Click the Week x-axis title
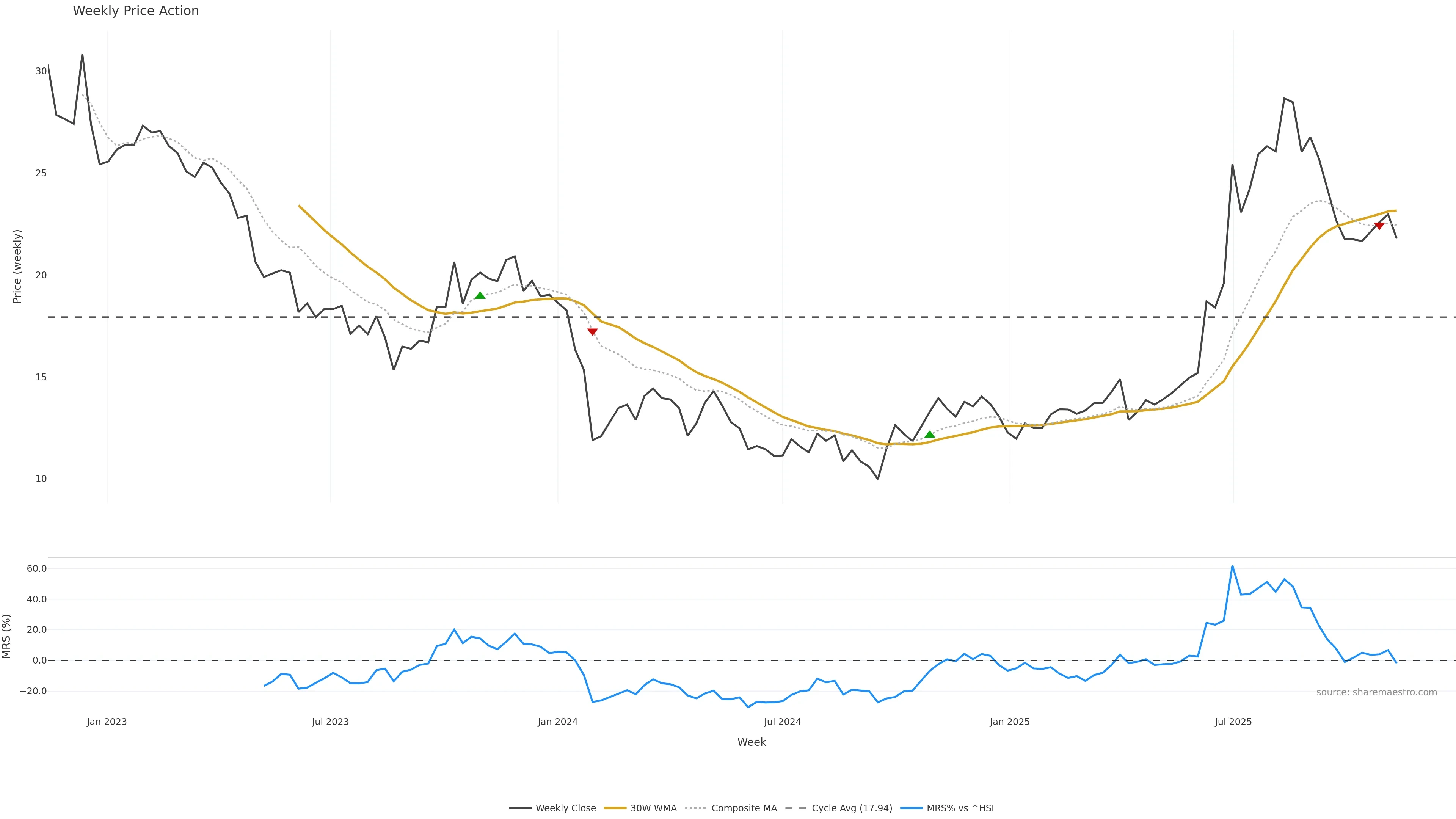 (x=751, y=742)
